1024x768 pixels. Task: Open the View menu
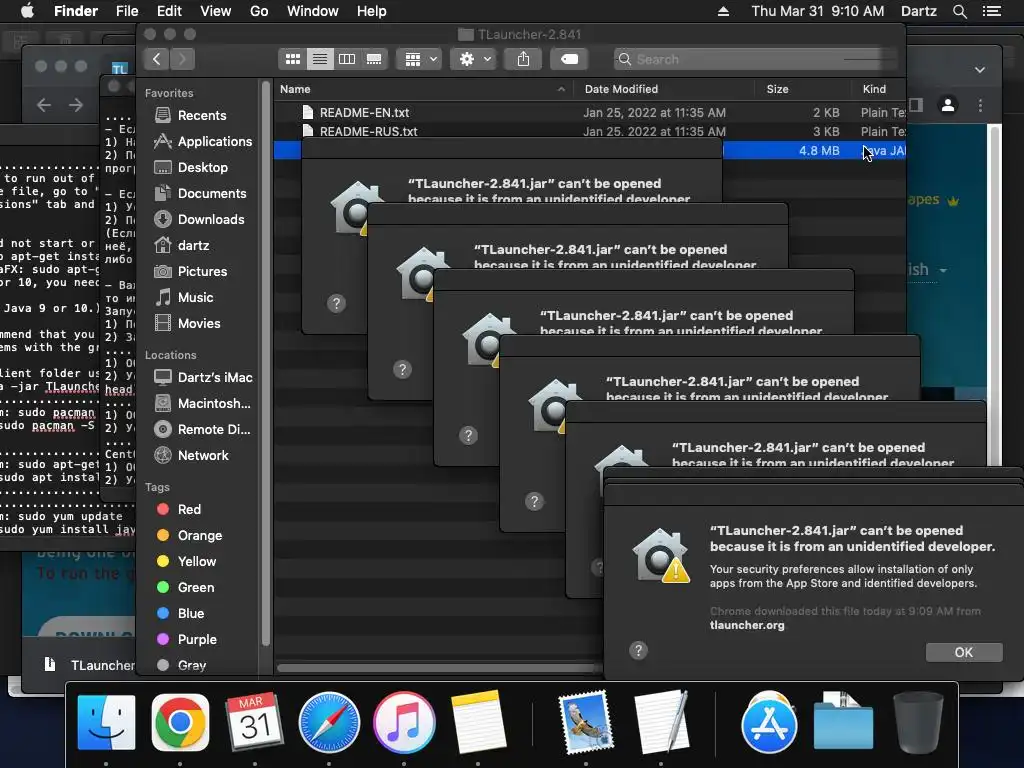[216, 11]
